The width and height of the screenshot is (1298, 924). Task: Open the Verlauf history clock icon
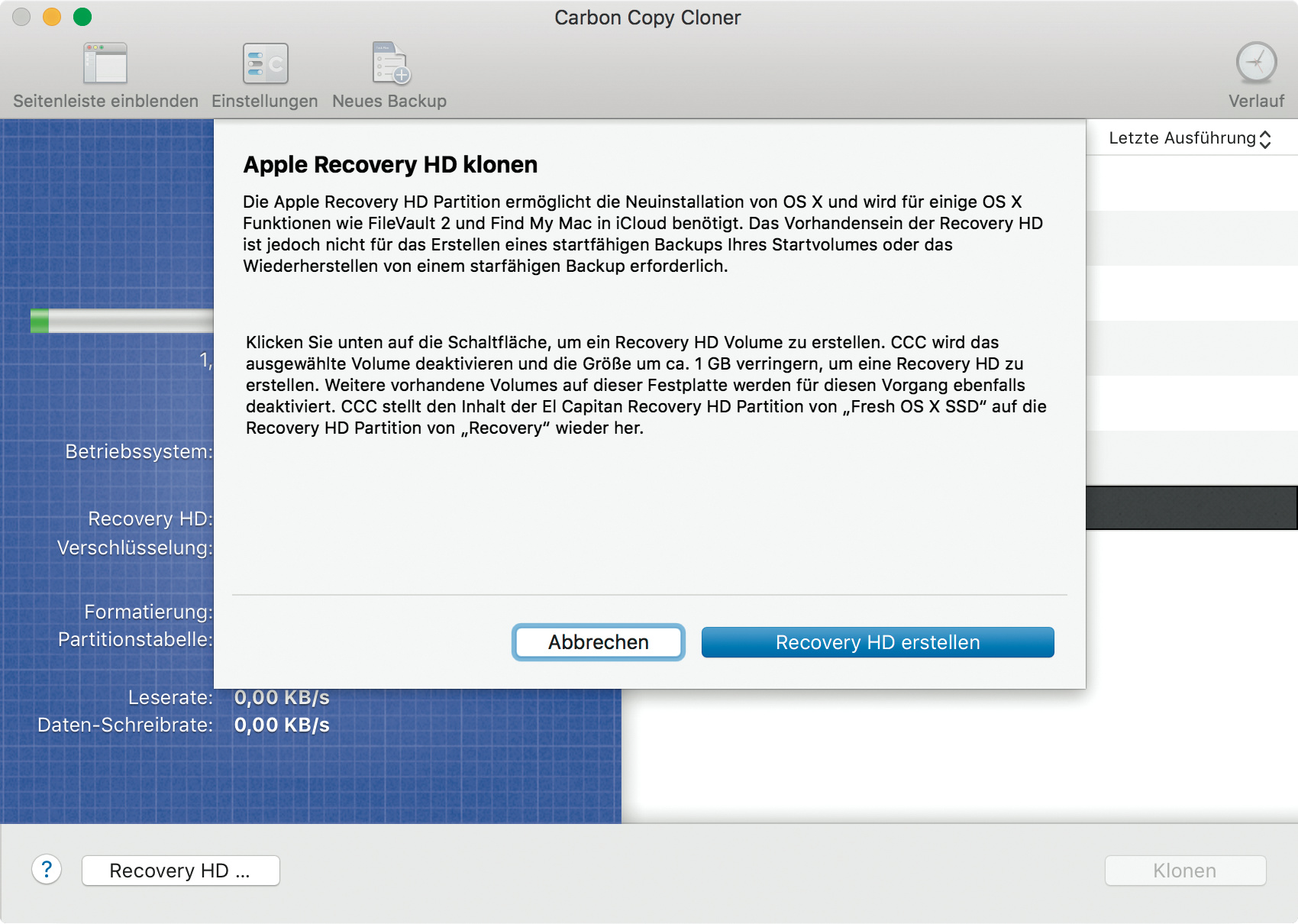[1256, 63]
